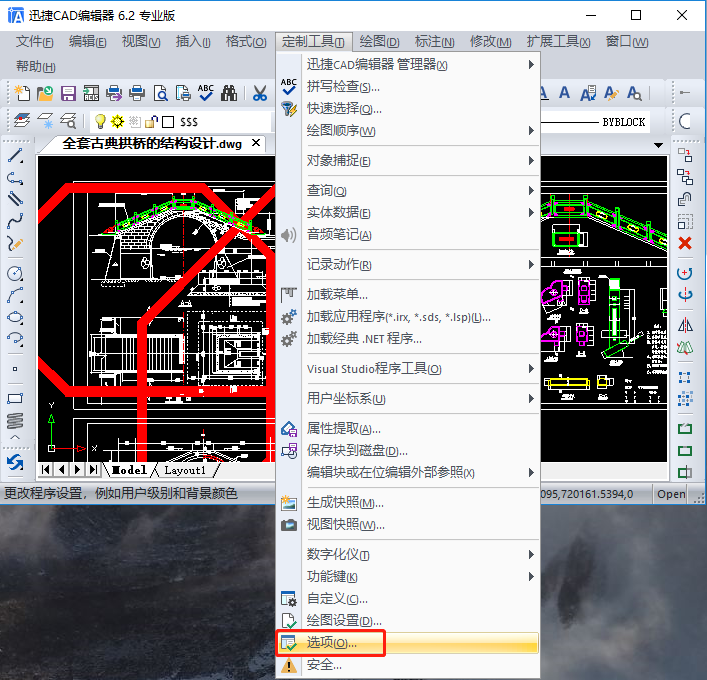This screenshot has width=707, height=680.
Task: Click the Cut scissors icon
Action: 260,94
